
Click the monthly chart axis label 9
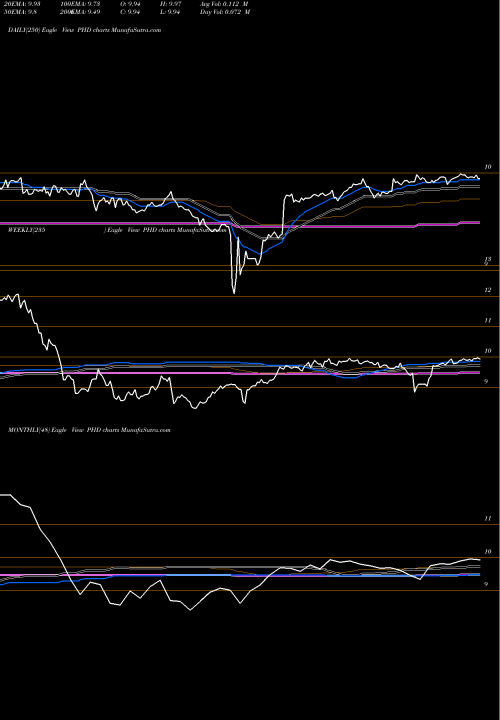coord(486,585)
